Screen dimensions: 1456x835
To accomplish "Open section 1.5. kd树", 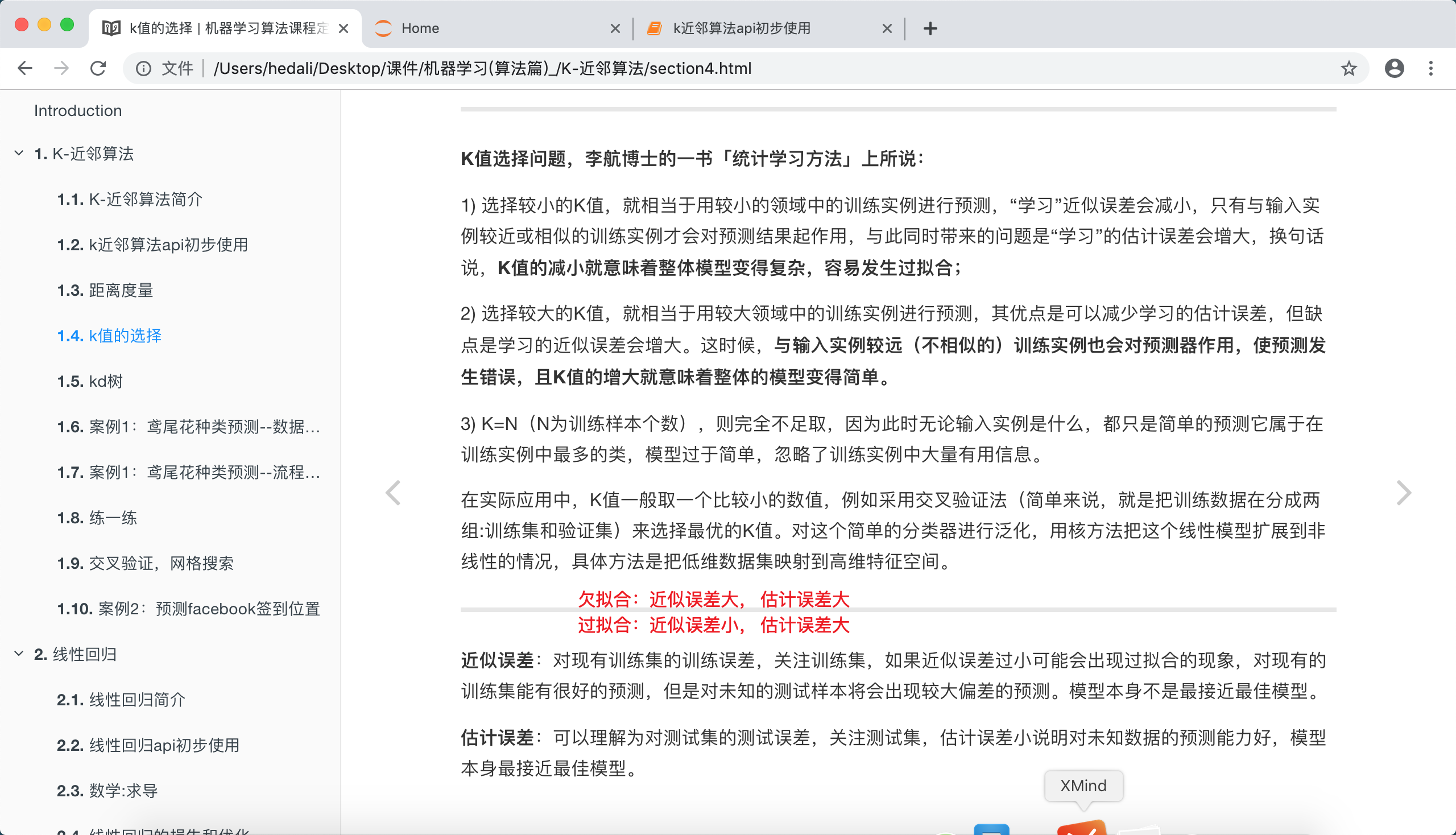I will point(90,381).
